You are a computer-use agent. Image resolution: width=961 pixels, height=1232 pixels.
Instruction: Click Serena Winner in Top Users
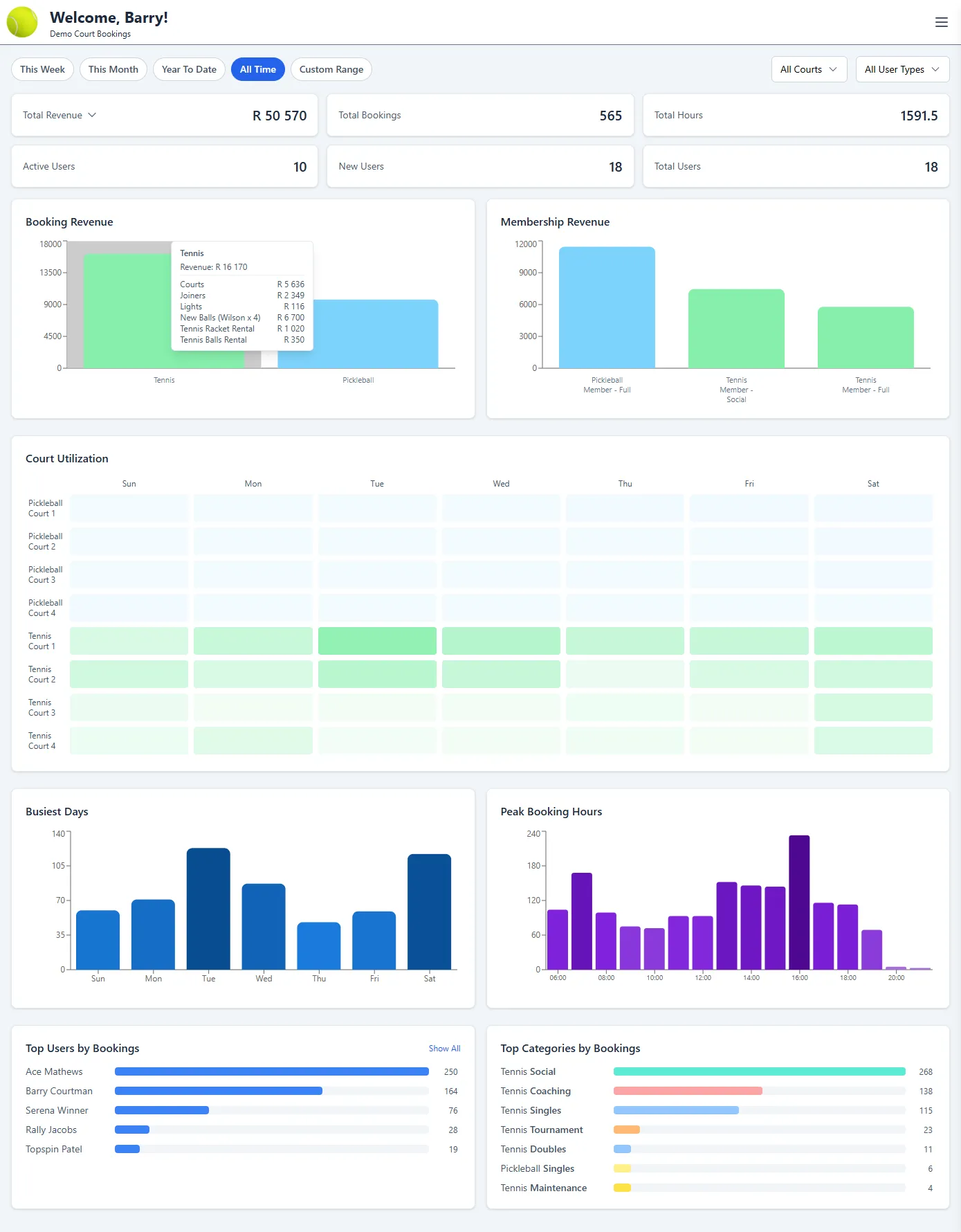click(x=57, y=1110)
